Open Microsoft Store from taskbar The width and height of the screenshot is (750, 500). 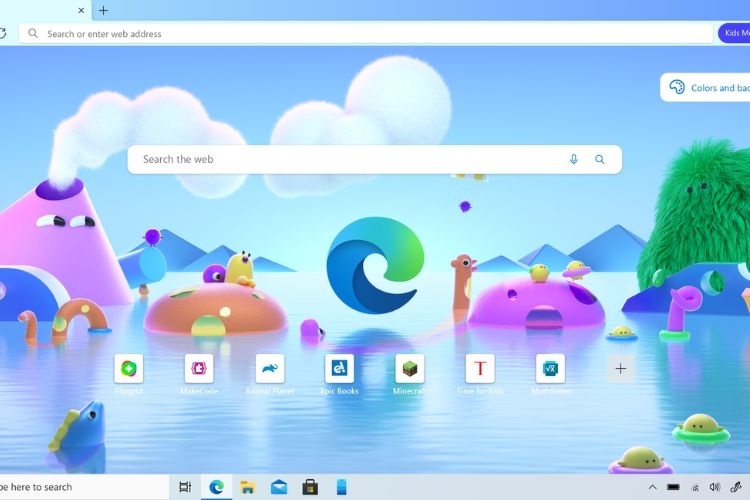tap(310, 487)
